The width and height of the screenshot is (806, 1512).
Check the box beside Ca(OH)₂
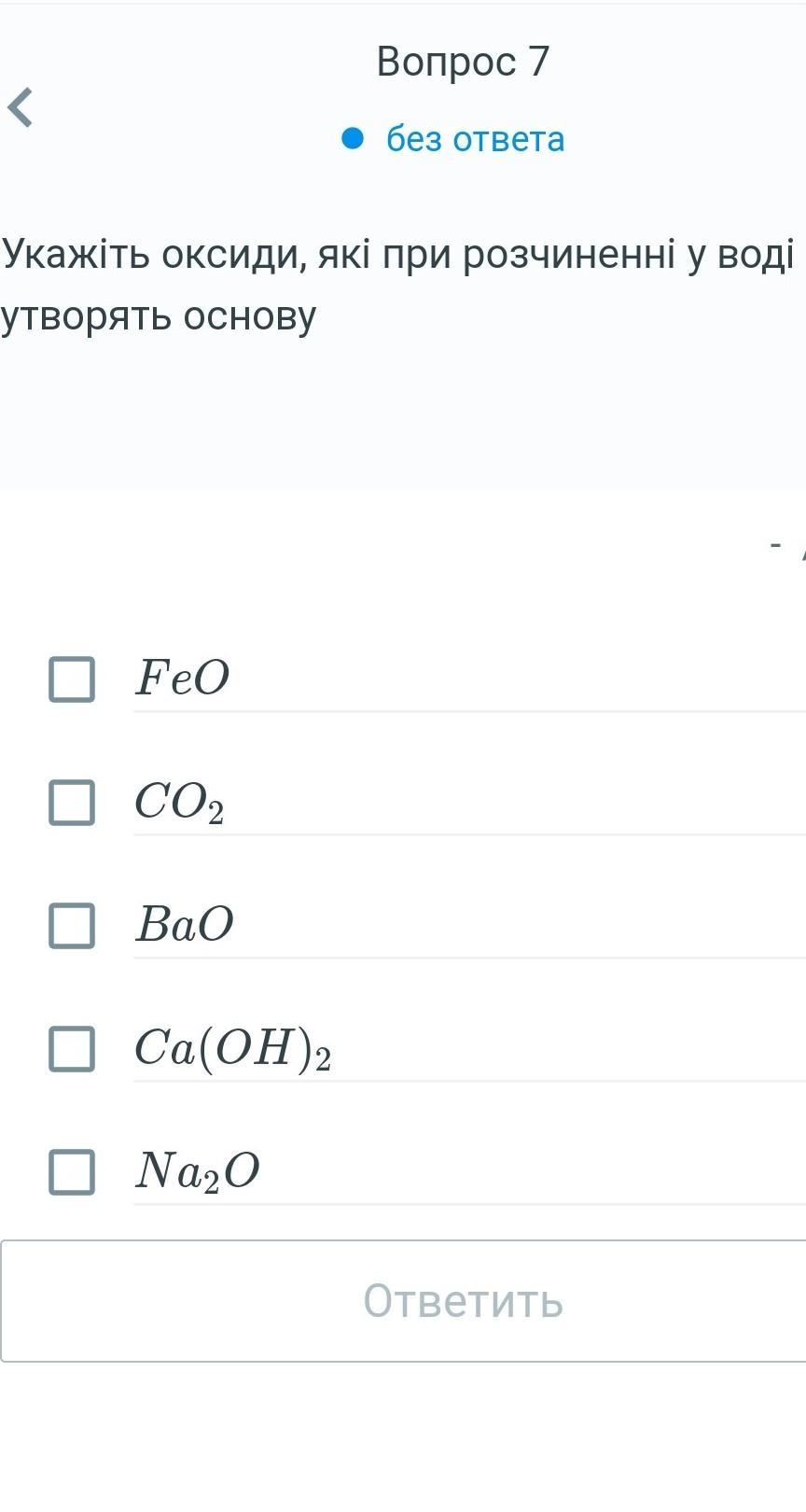coord(72,1049)
